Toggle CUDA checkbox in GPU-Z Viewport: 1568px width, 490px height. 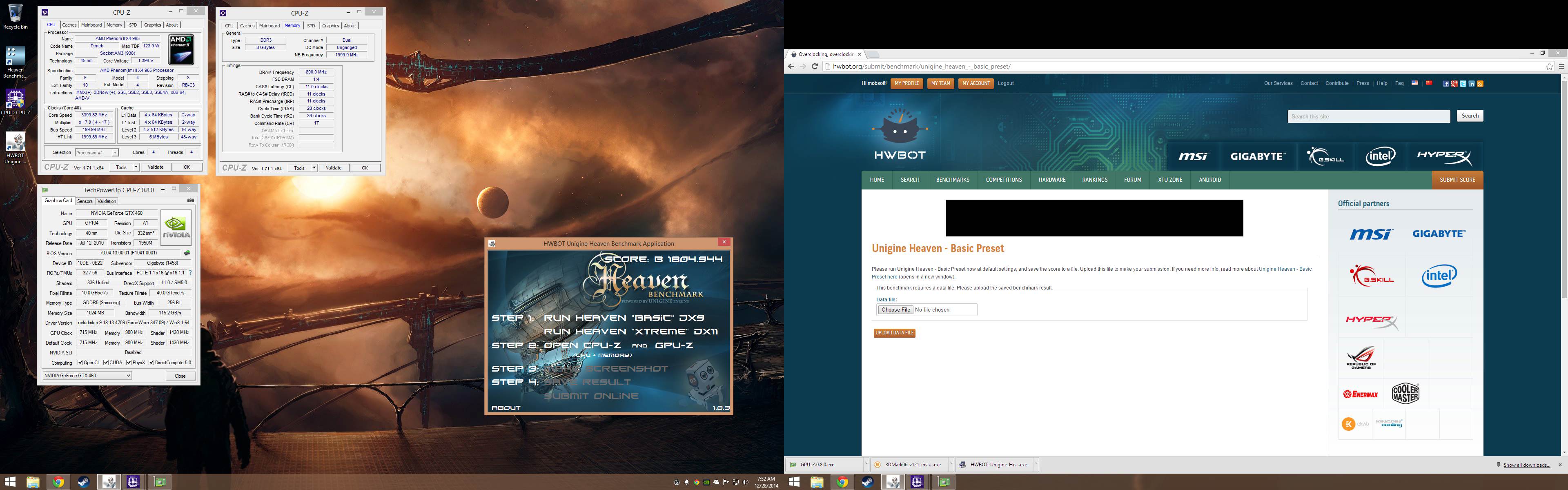click(x=106, y=362)
